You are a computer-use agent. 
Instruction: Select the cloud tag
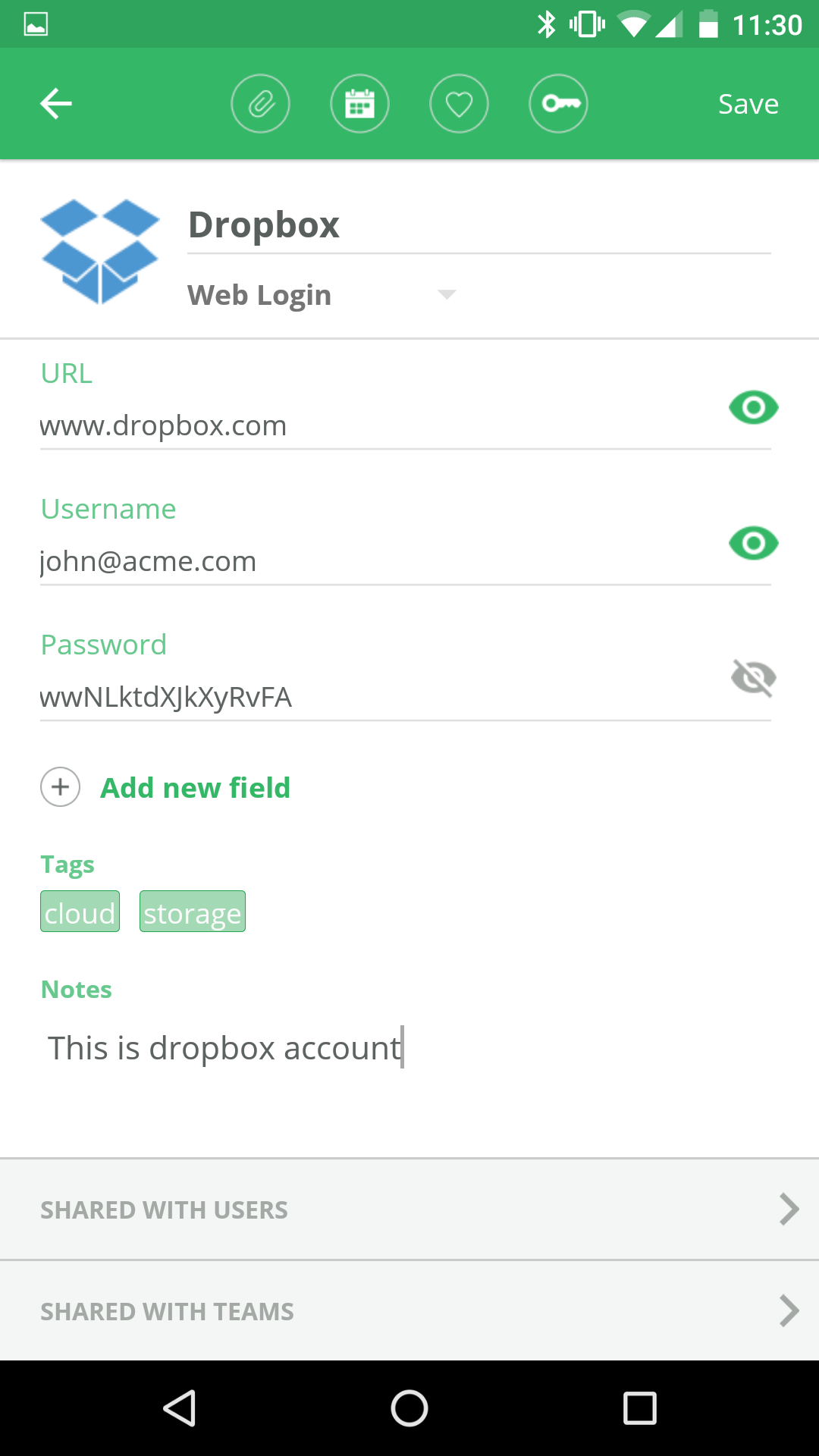click(79, 912)
